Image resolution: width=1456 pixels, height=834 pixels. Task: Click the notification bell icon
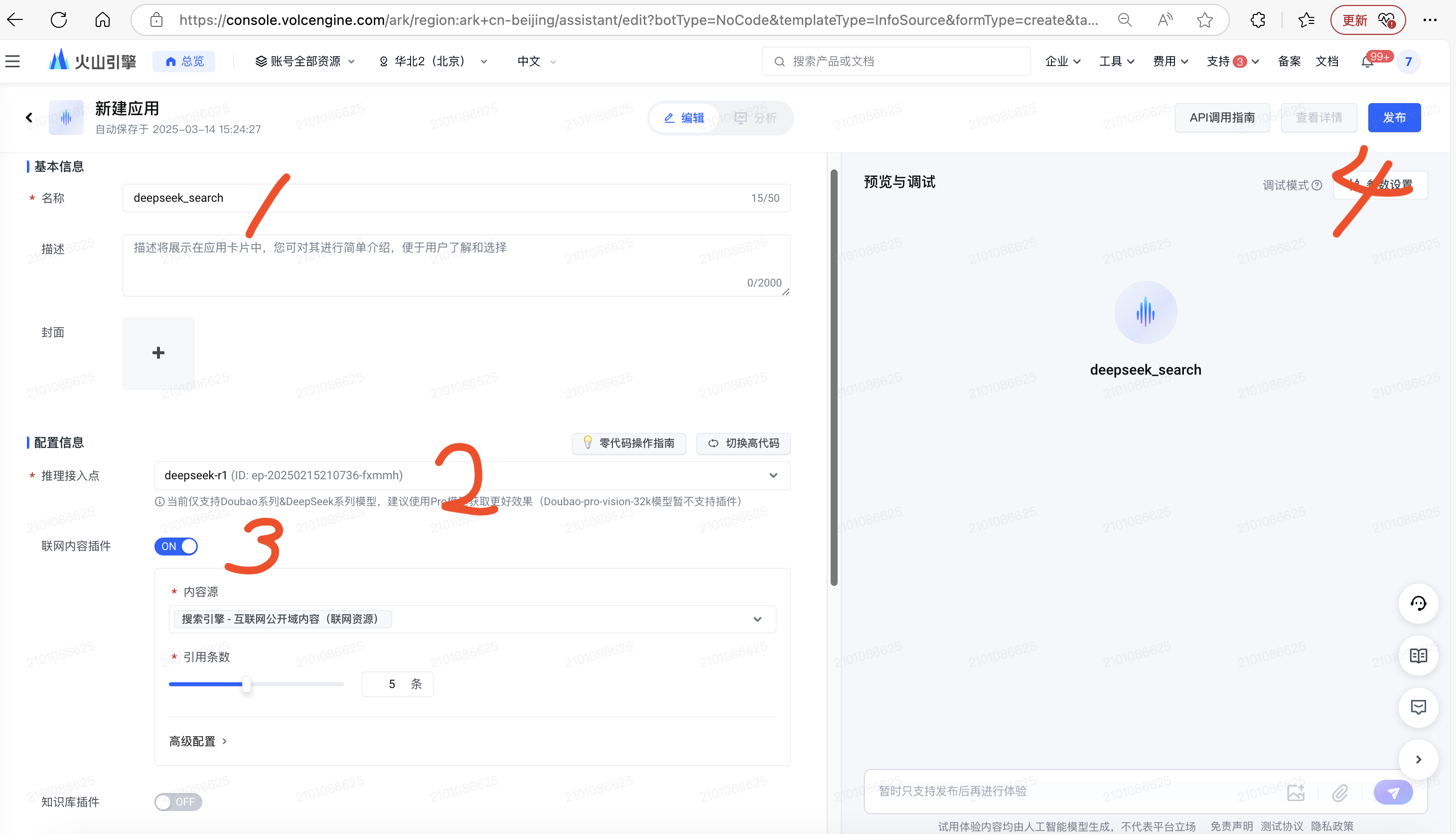pyautogui.click(x=1367, y=62)
